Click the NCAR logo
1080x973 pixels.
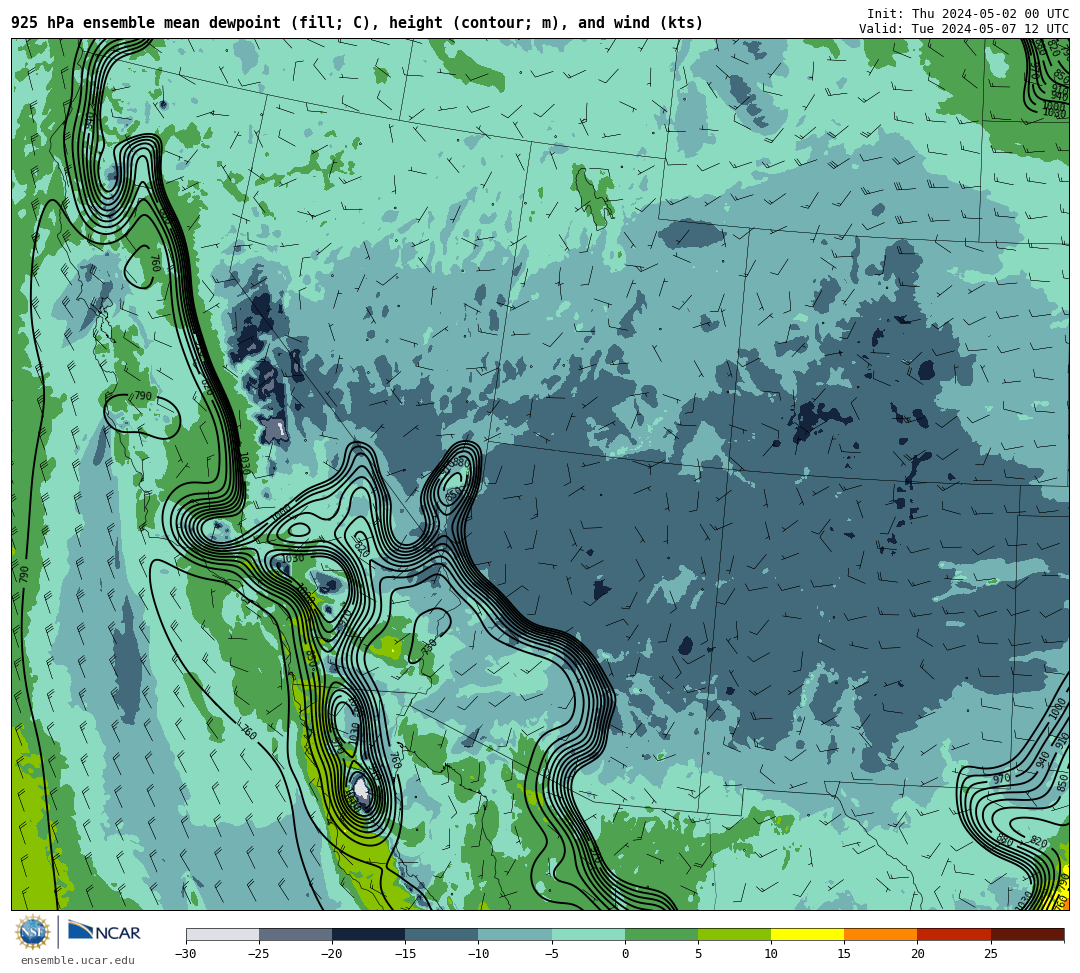pos(104,932)
